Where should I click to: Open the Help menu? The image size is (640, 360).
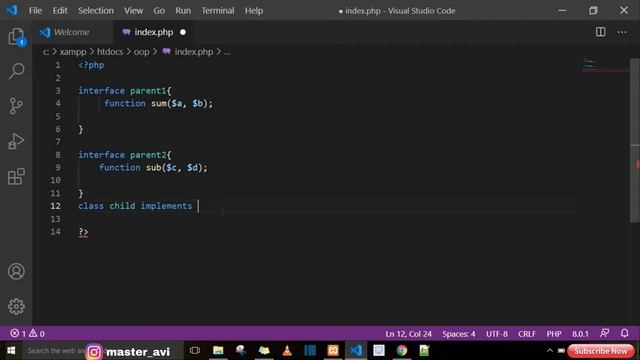coord(254,11)
